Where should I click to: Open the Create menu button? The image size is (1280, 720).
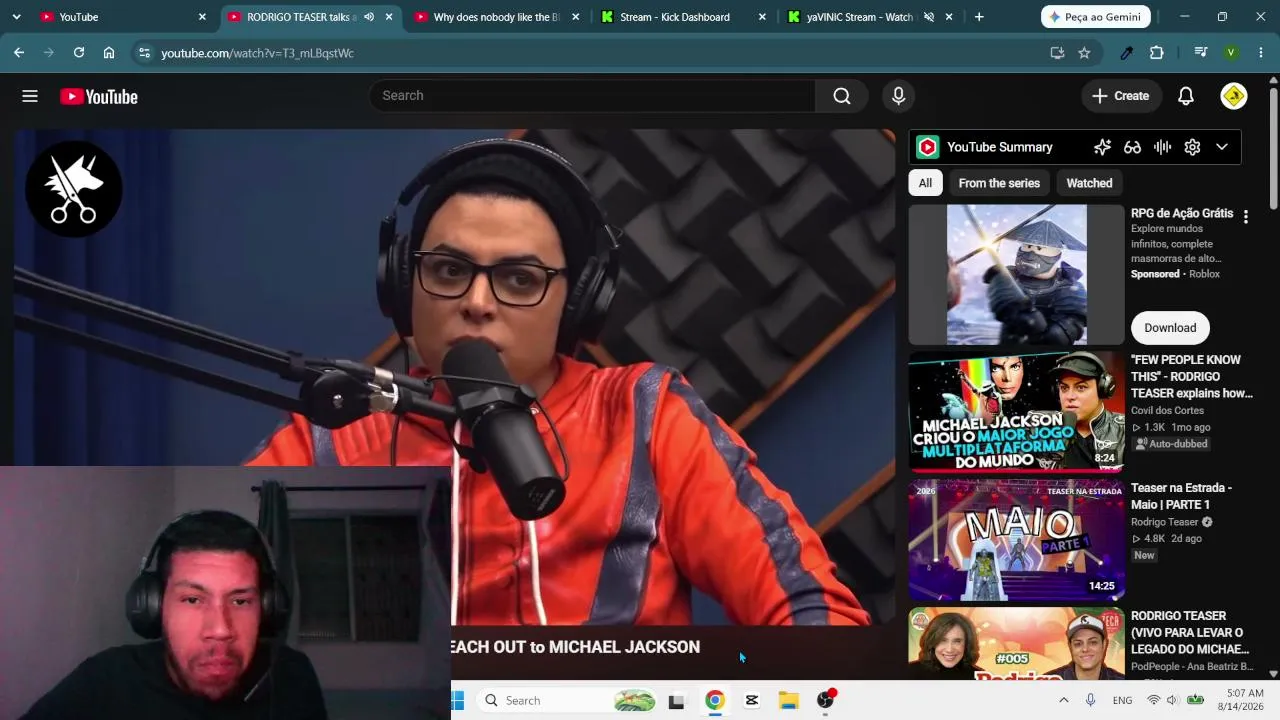coord(1120,96)
